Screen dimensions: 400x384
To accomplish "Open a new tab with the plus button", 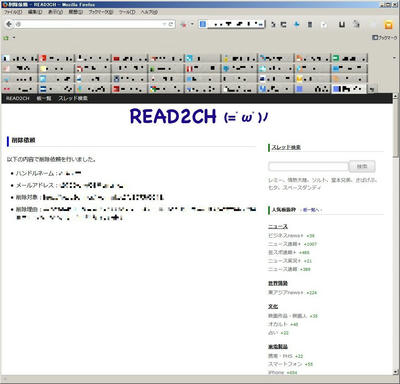I will [x=372, y=89].
